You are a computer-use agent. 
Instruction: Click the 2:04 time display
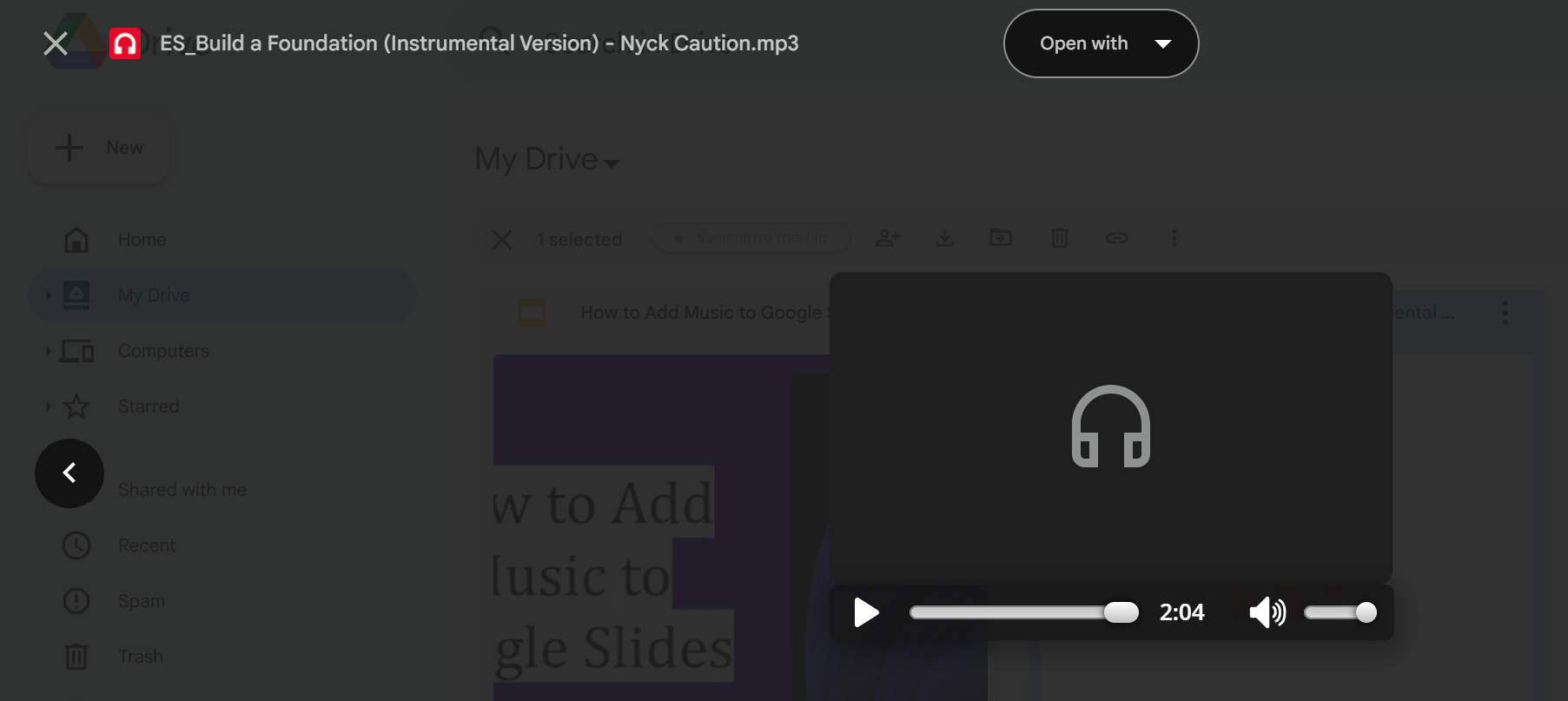coord(1182,612)
